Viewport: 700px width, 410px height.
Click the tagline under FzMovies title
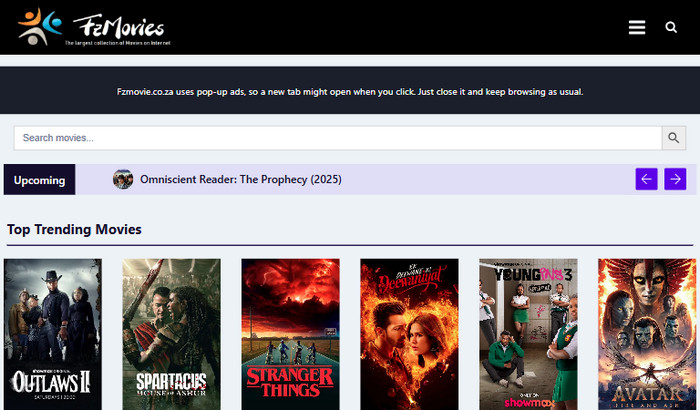tap(117, 43)
